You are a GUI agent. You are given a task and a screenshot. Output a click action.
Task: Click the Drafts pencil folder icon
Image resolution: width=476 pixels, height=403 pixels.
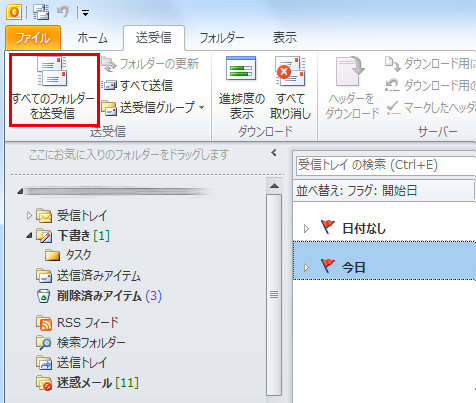(x=44, y=236)
